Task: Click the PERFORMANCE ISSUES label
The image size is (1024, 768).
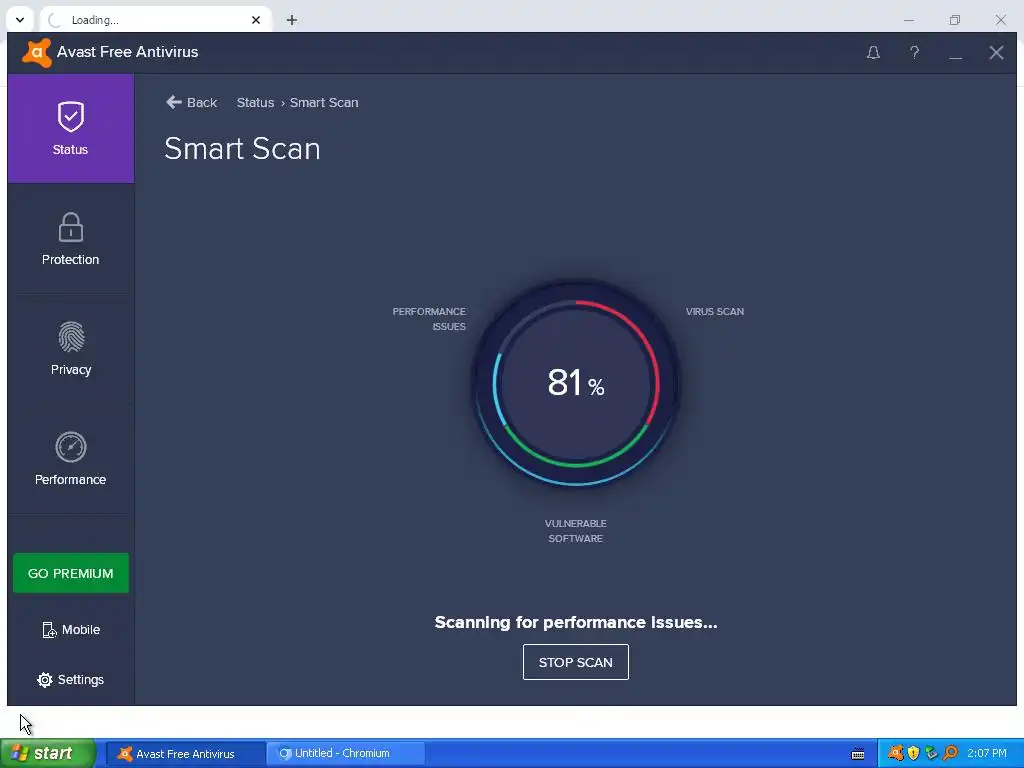Action: coord(429,319)
